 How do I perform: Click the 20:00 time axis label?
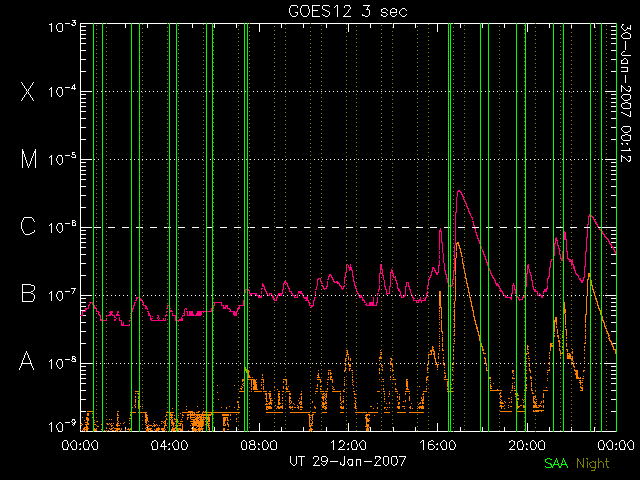[x=527, y=445]
